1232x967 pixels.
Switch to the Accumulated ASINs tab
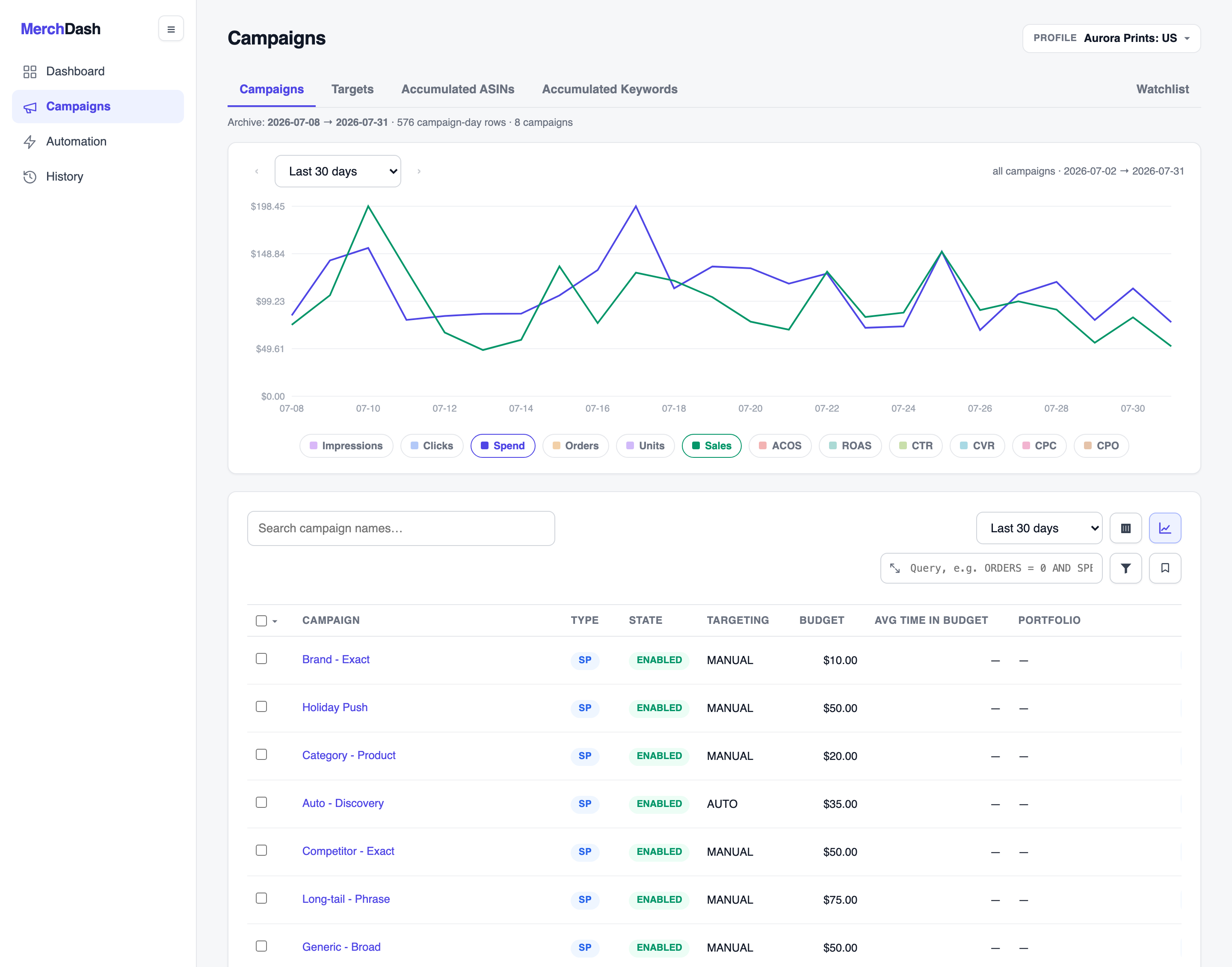(x=458, y=89)
